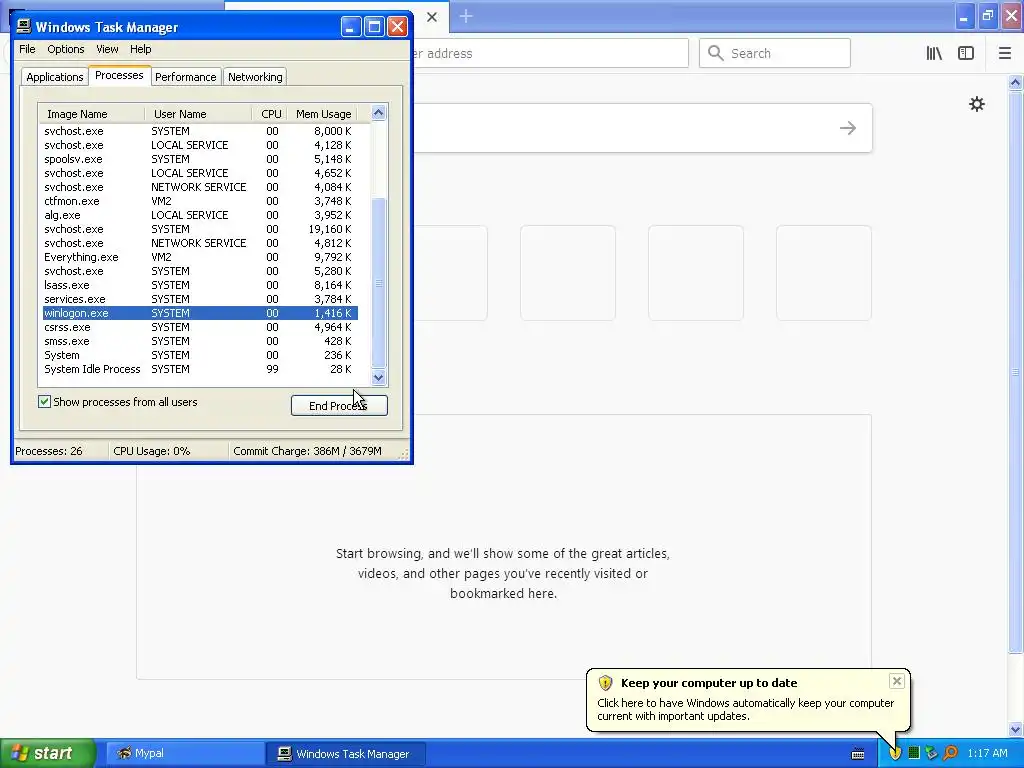
Task: Open new tab page settings gear
Action: 976,104
